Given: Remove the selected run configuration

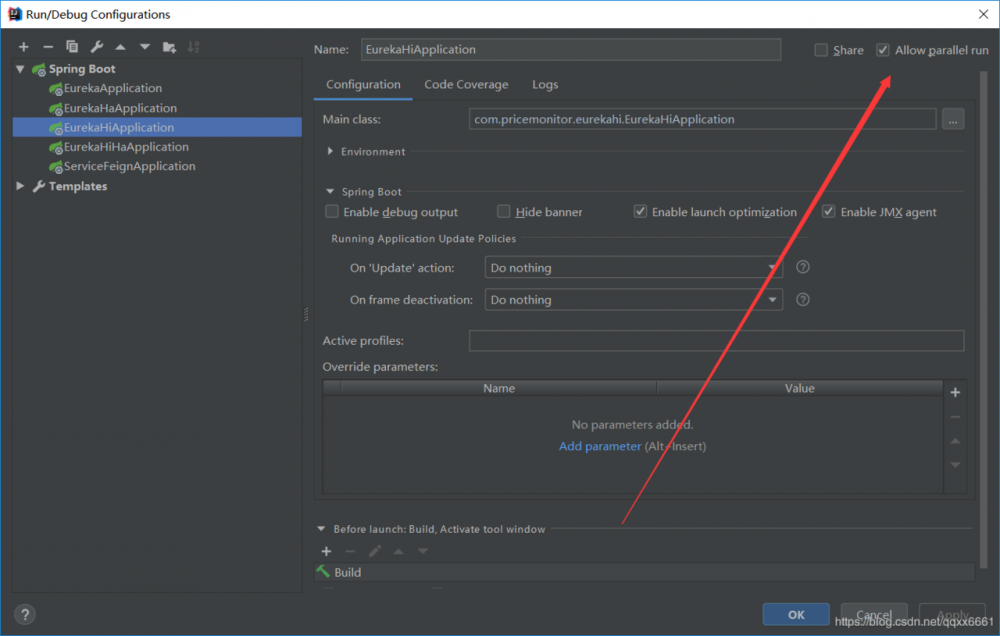Looking at the screenshot, I should 47,47.
